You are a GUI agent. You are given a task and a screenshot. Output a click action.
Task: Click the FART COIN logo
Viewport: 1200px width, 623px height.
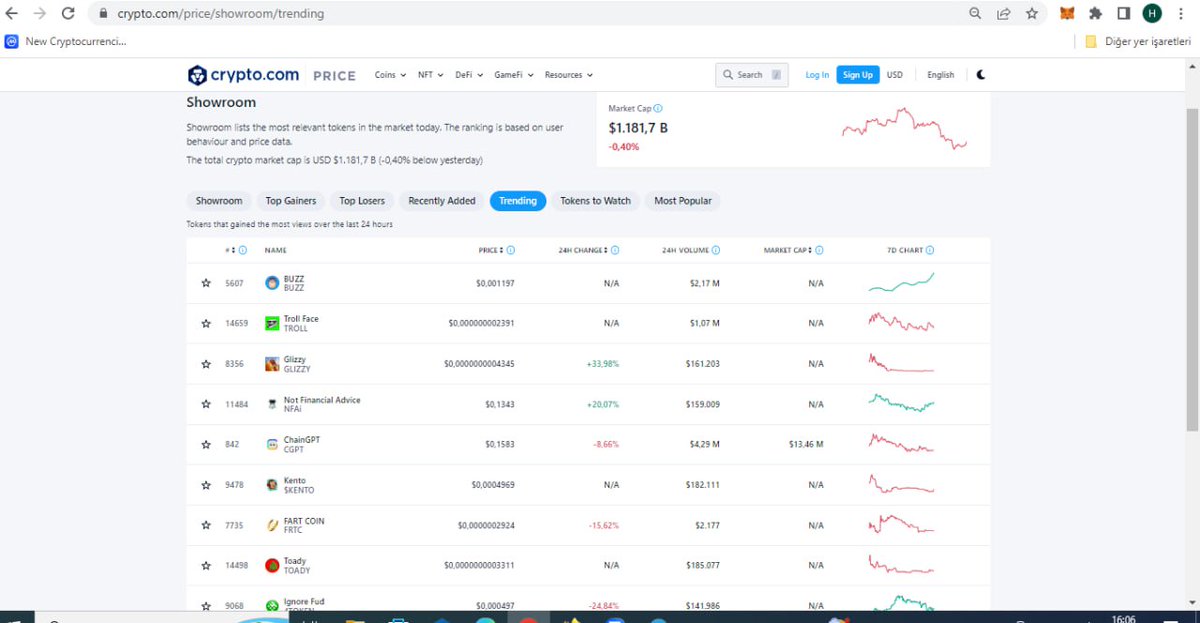[x=272, y=525]
